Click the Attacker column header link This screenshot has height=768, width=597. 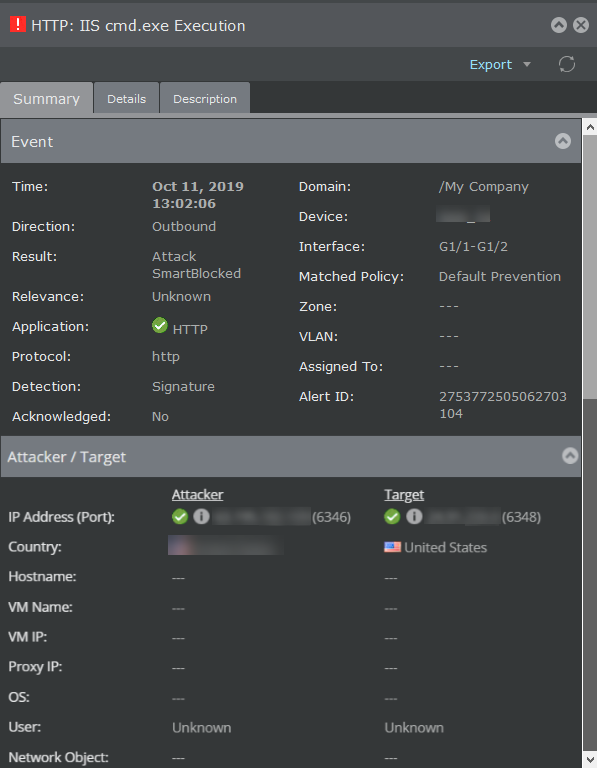click(x=197, y=495)
